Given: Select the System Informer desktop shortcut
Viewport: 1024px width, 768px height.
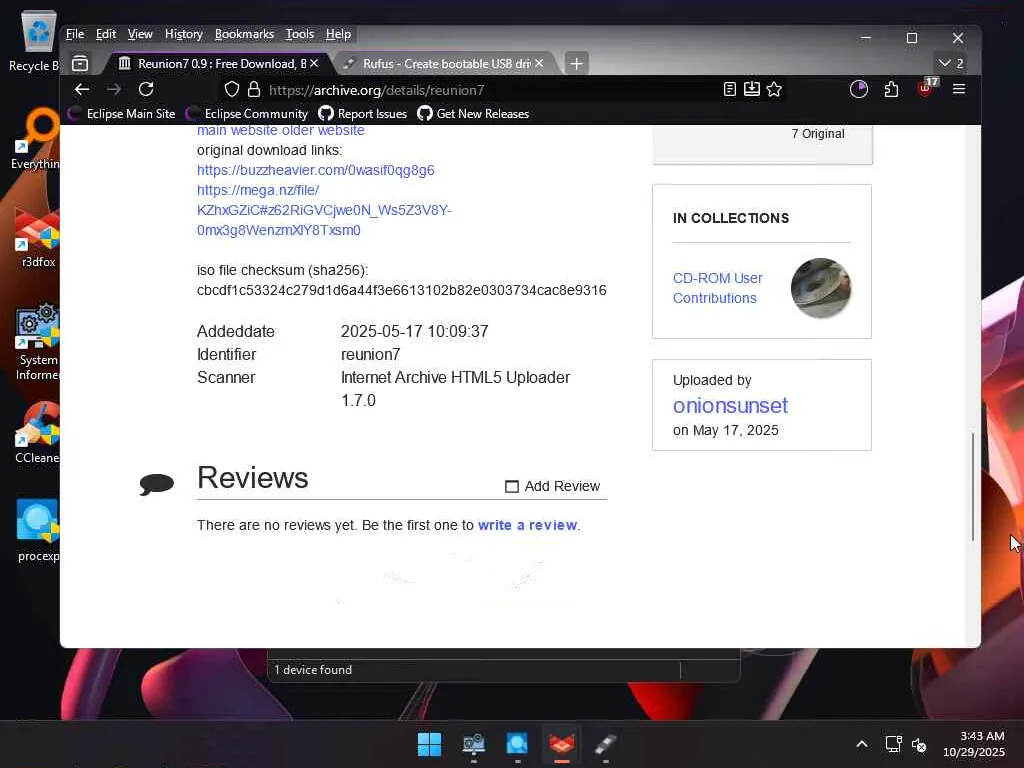Looking at the screenshot, I should click(37, 342).
